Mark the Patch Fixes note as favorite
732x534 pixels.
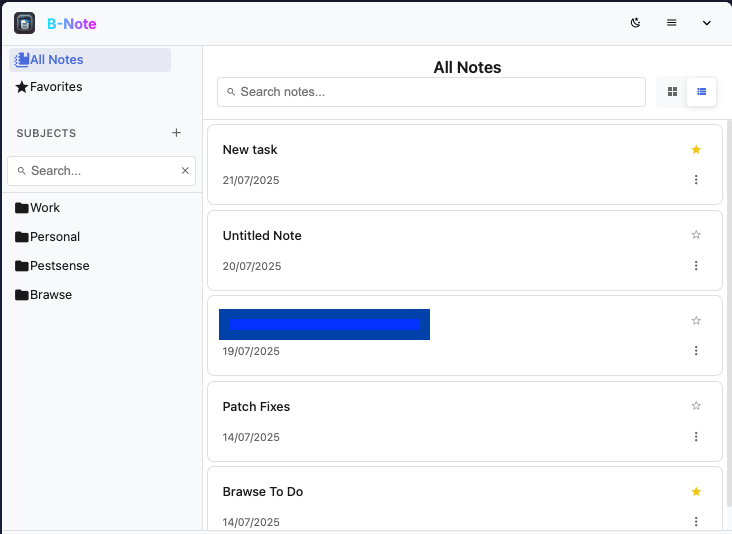pos(696,406)
